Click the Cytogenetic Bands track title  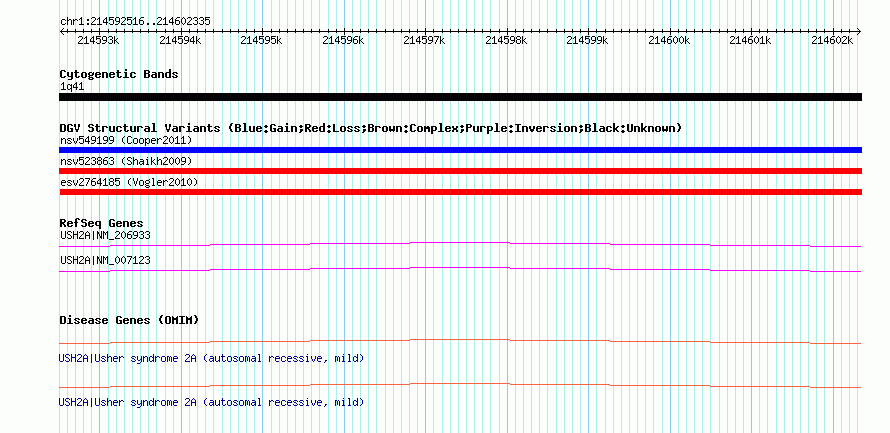tap(119, 74)
